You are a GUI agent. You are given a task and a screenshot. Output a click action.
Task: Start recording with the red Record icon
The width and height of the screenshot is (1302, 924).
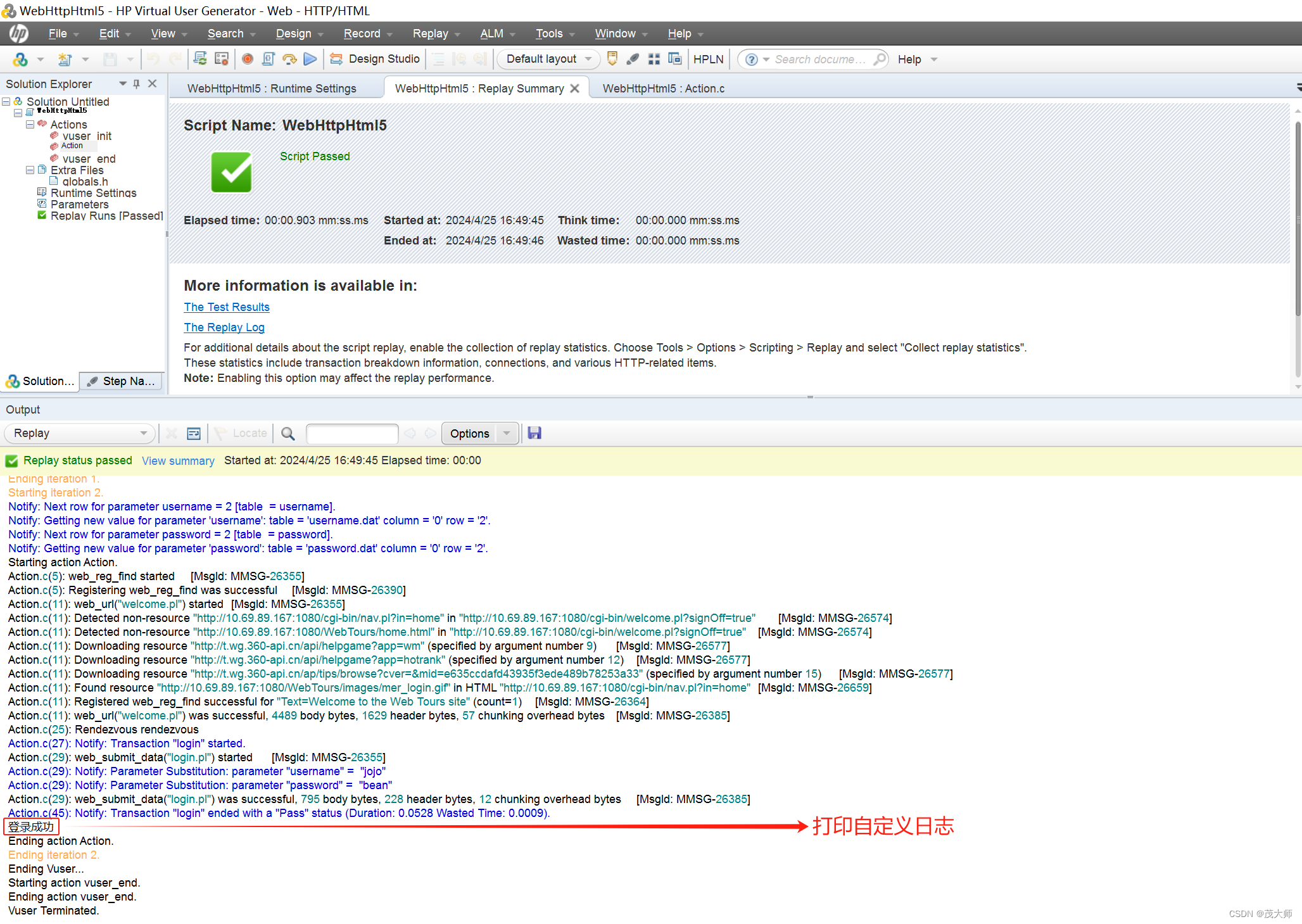(247, 59)
